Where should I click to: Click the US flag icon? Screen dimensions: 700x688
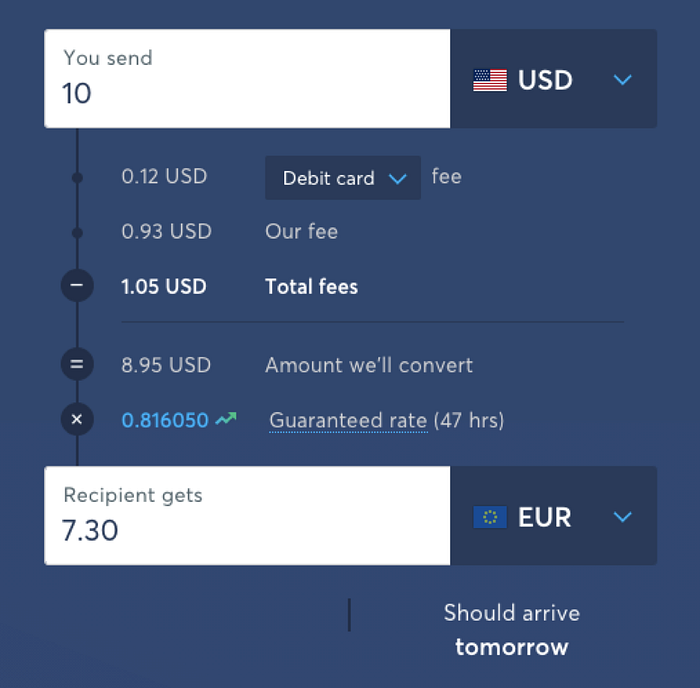pyautogui.click(x=490, y=80)
